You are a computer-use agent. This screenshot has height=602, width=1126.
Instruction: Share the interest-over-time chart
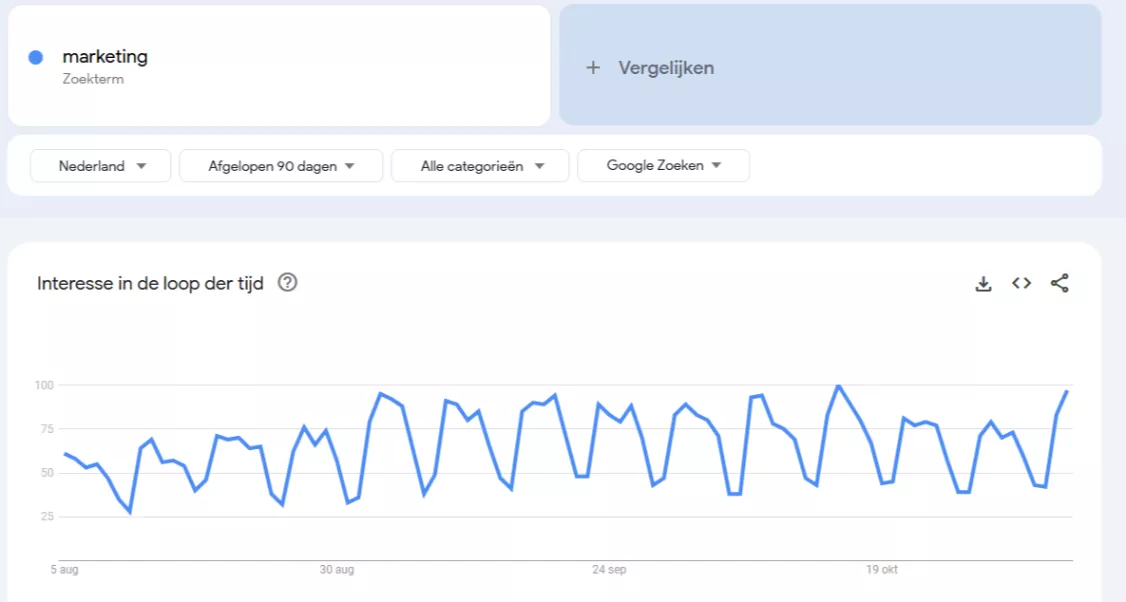click(1059, 283)
